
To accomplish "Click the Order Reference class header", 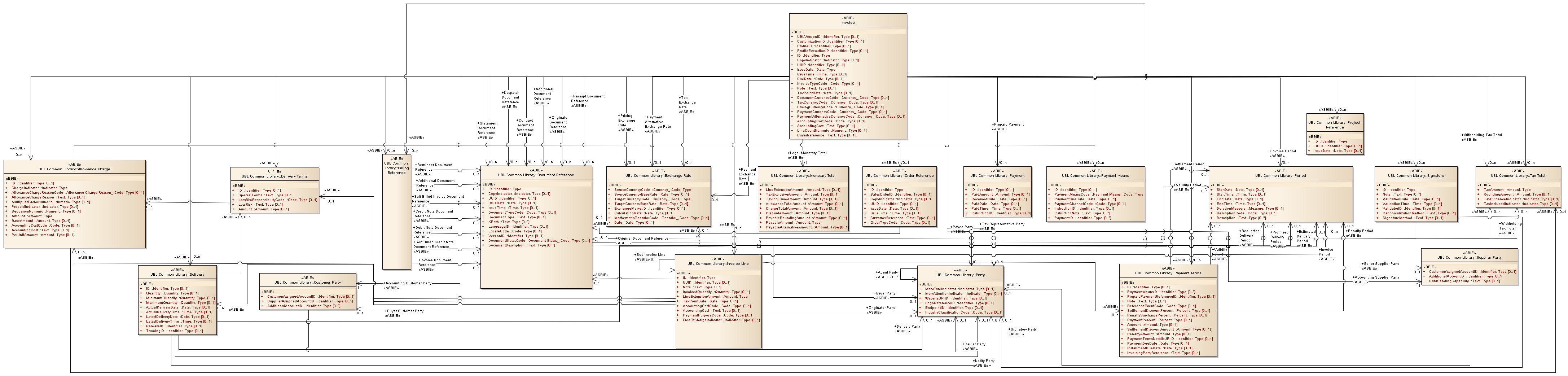I will [x=899, y=174].
